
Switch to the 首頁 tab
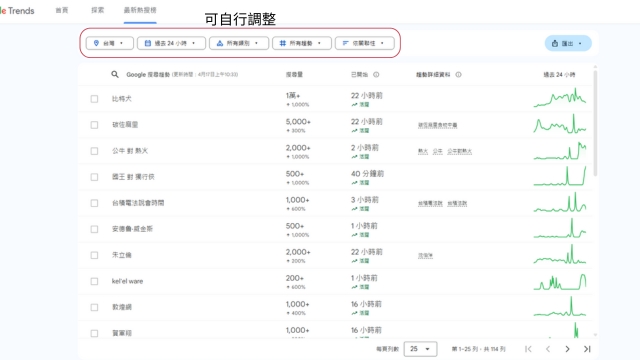coord(62,10)
